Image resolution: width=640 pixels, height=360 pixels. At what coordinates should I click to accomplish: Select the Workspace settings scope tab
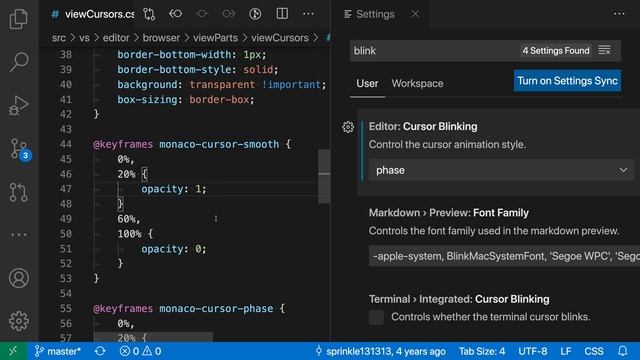pyautogui.click(x=417, y=83)
